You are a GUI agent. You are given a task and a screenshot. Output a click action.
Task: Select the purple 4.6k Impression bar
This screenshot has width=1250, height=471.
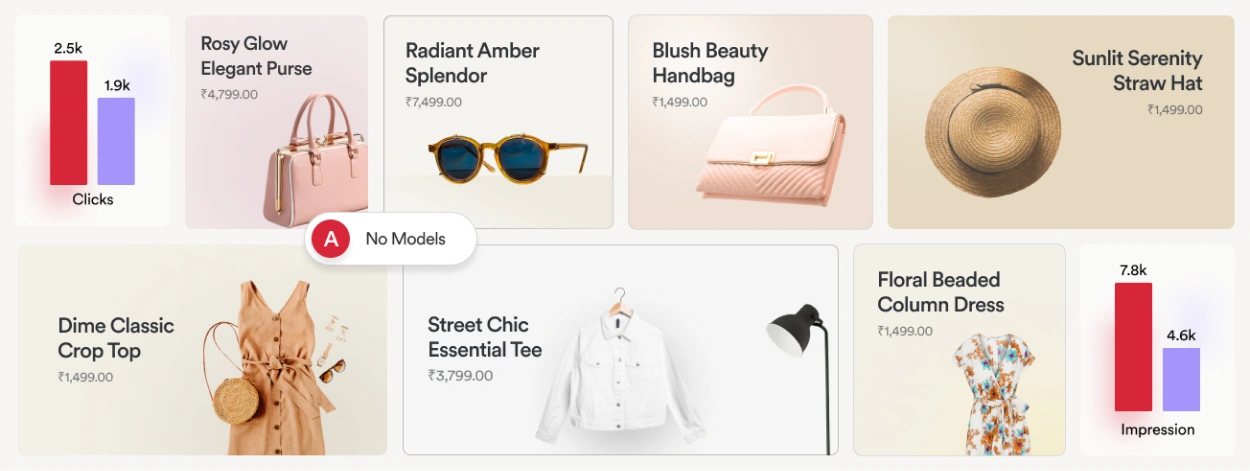(1181, 379)
